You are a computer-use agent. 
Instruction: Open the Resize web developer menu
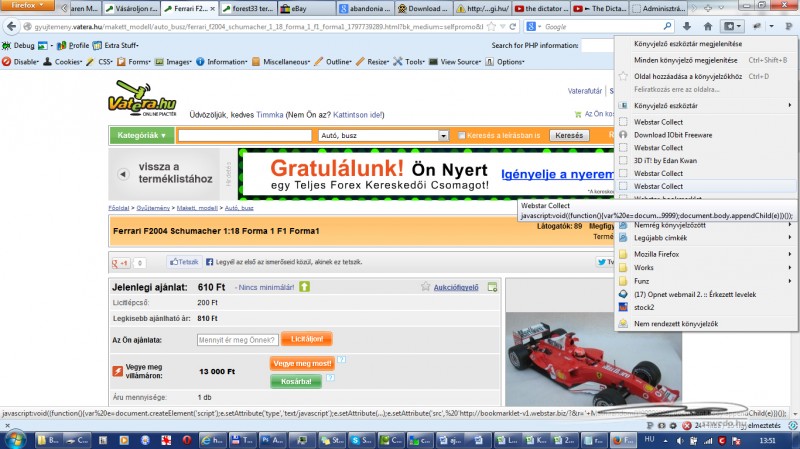tap(372, 62)
